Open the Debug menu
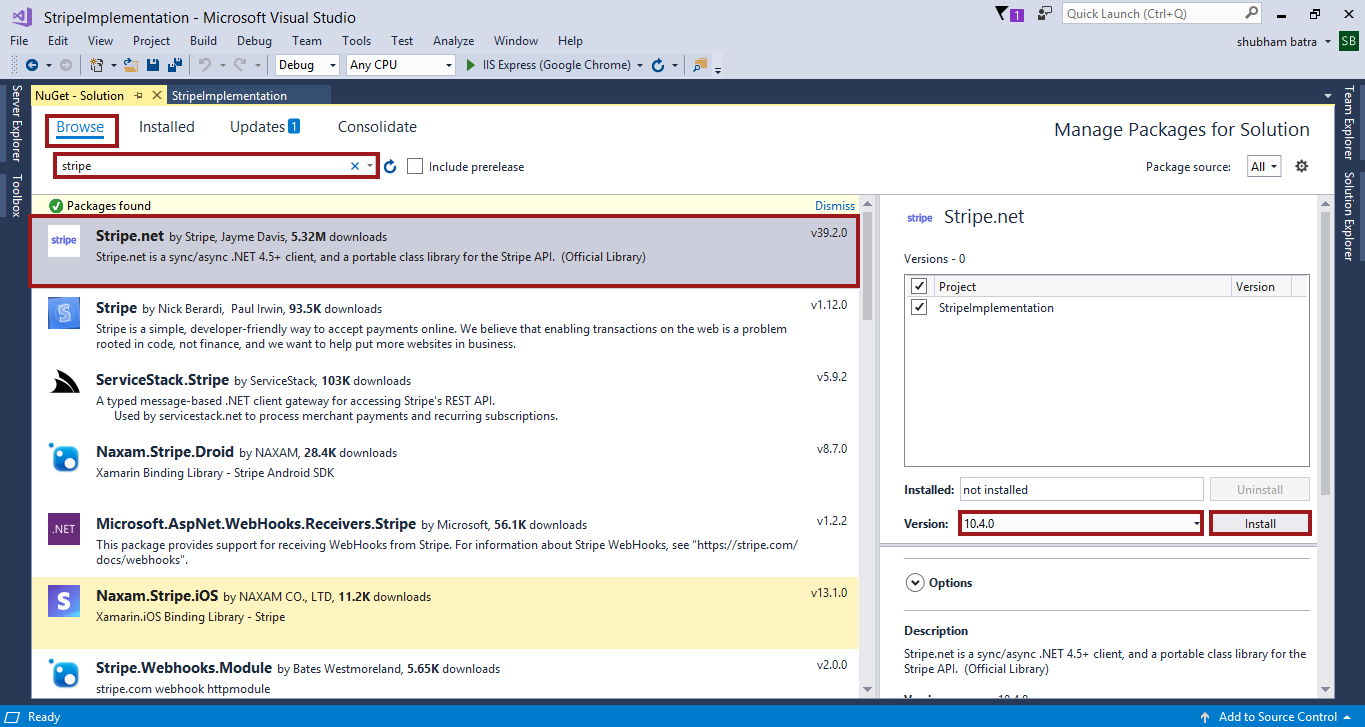 [x=254, y=41]
